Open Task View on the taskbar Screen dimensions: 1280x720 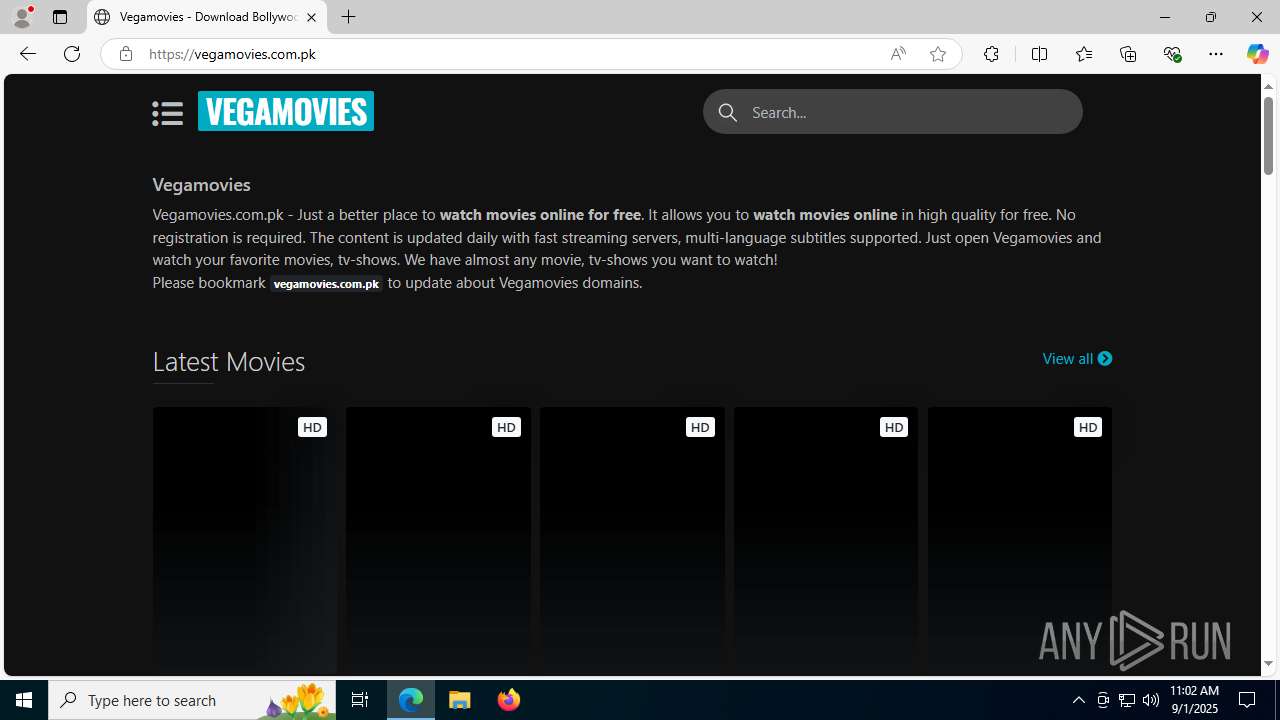360,700
